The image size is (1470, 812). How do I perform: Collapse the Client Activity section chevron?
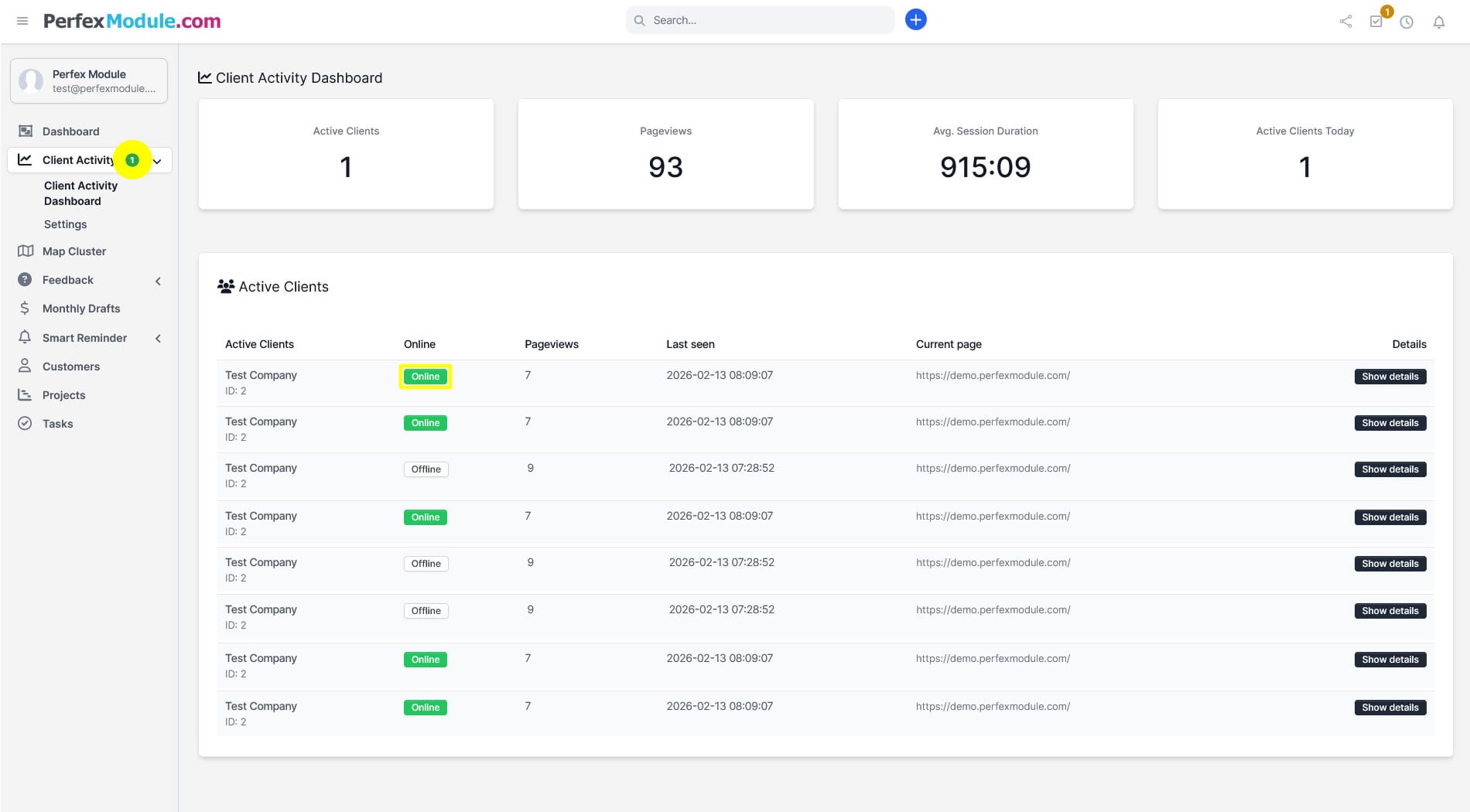[158, 160]
